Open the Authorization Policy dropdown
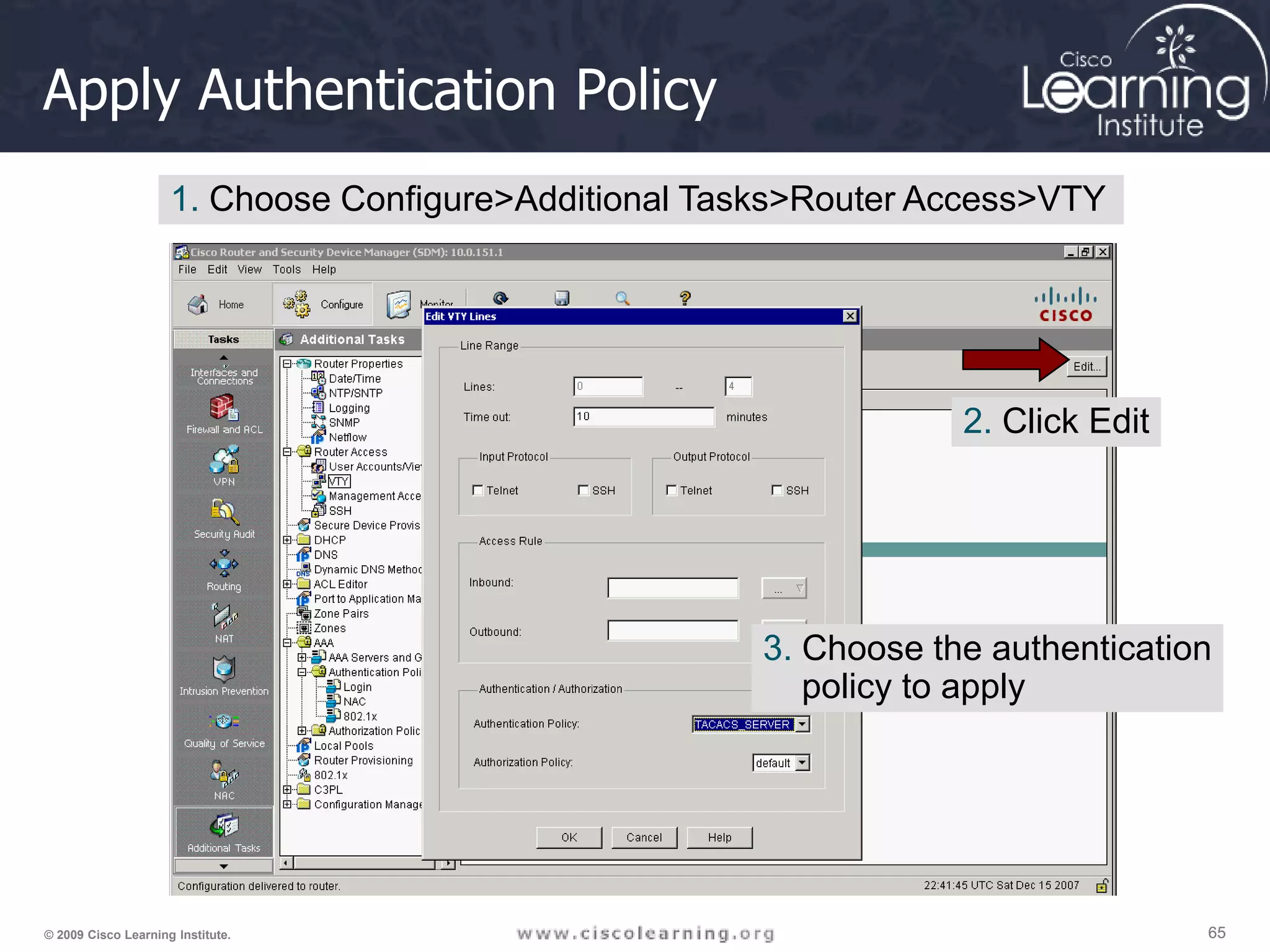1270x952 pixels. [802, 762]
